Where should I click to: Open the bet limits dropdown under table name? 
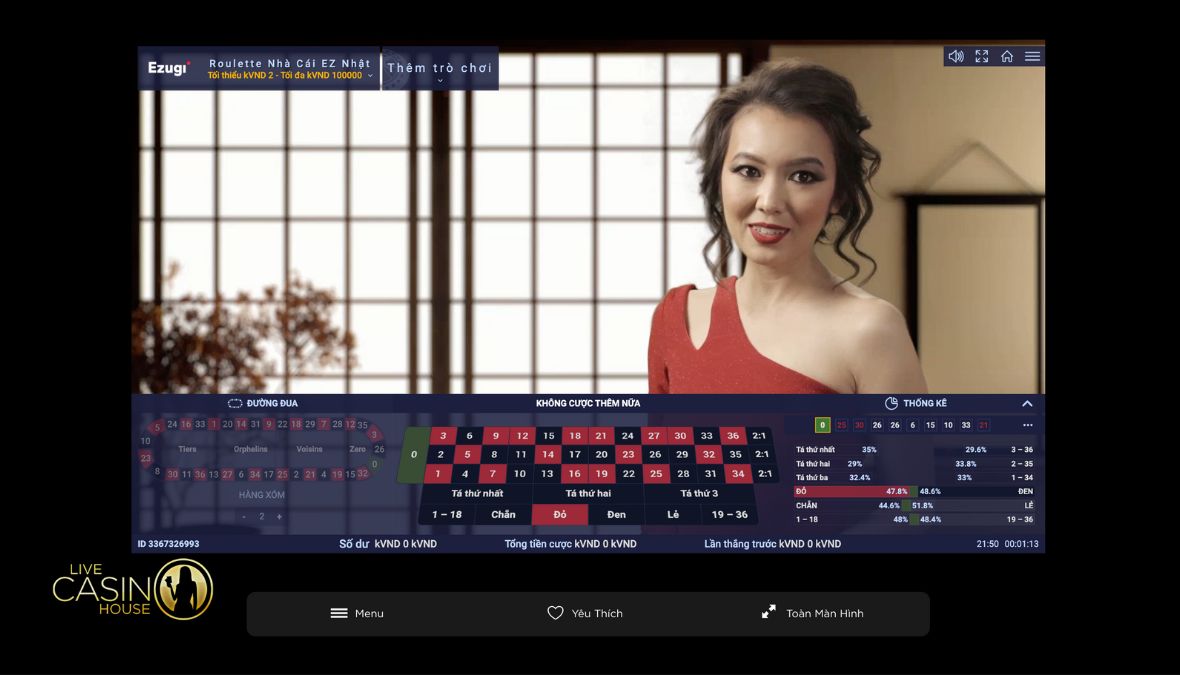point(370,76)
